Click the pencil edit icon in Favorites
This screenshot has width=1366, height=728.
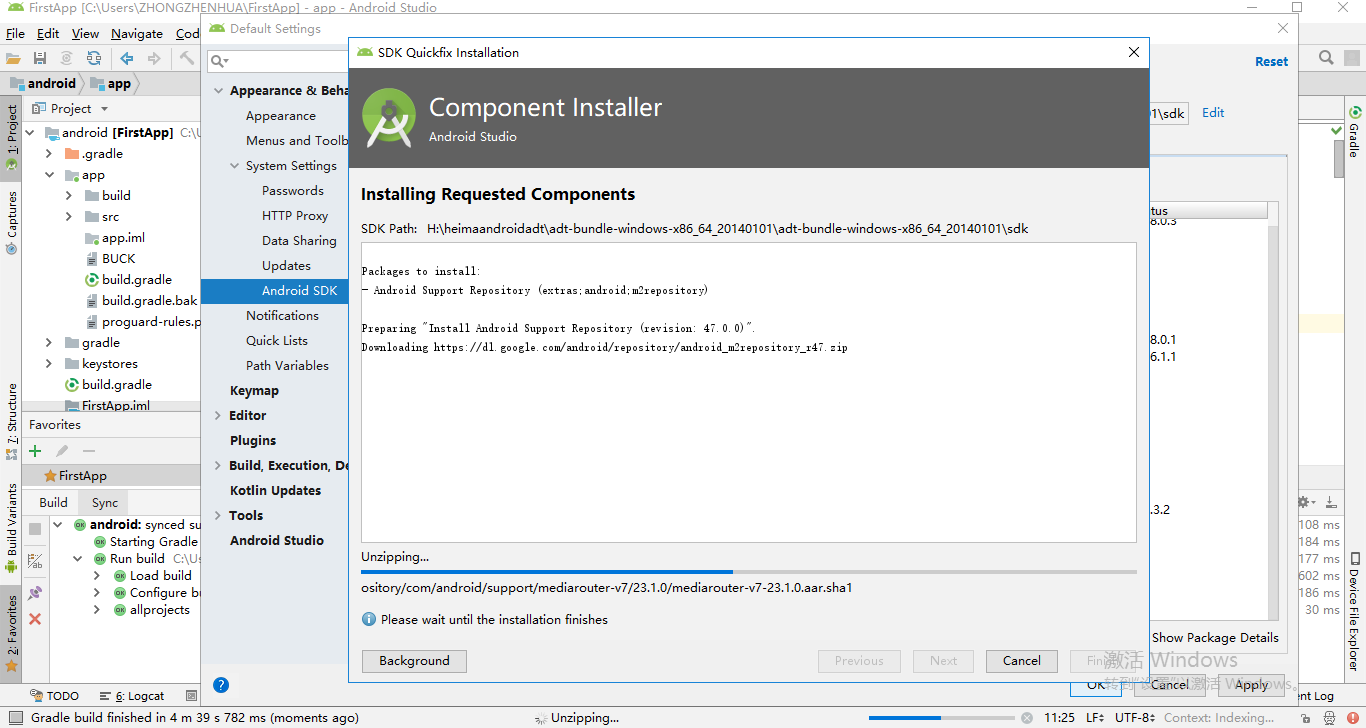click(62, 451)
